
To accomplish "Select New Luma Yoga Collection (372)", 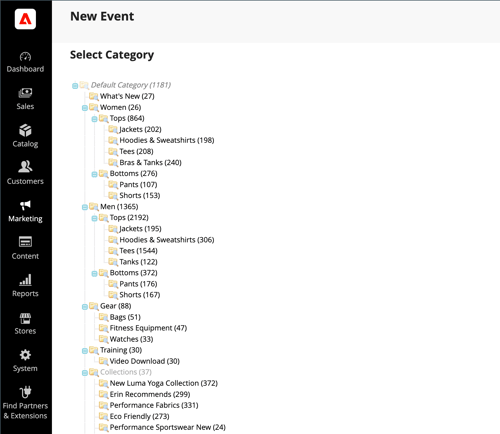I will [x=164, y=383].
